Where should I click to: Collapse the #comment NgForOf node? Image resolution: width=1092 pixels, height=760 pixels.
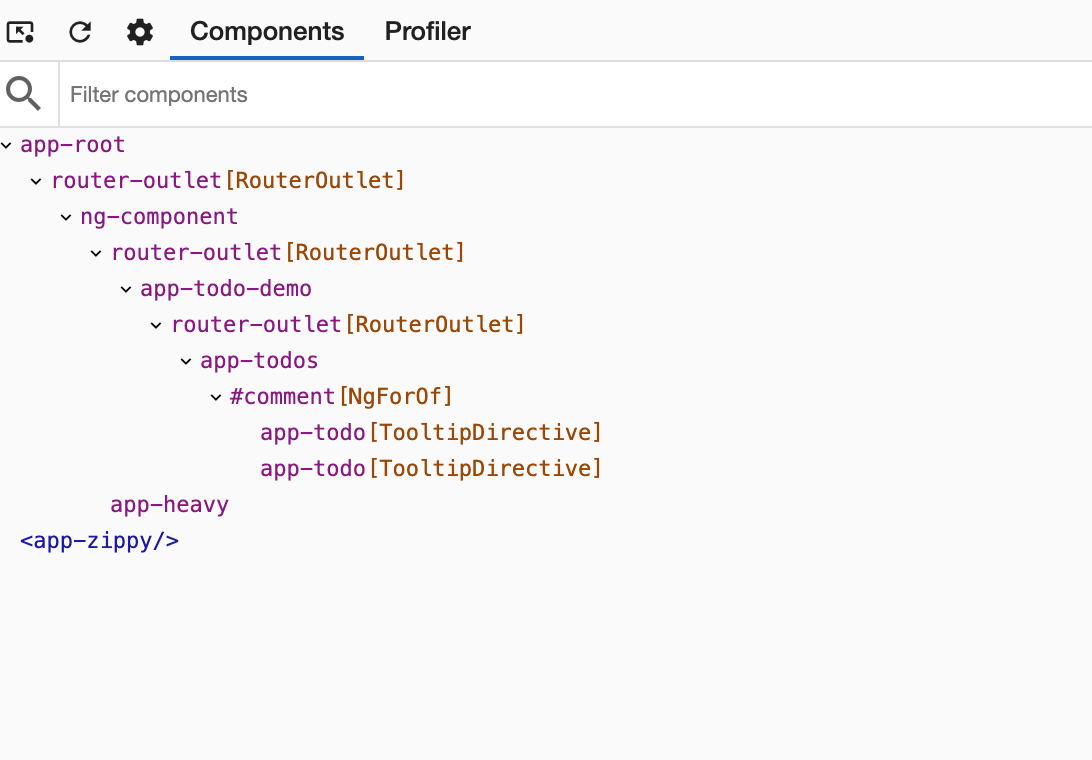point(217,397)
